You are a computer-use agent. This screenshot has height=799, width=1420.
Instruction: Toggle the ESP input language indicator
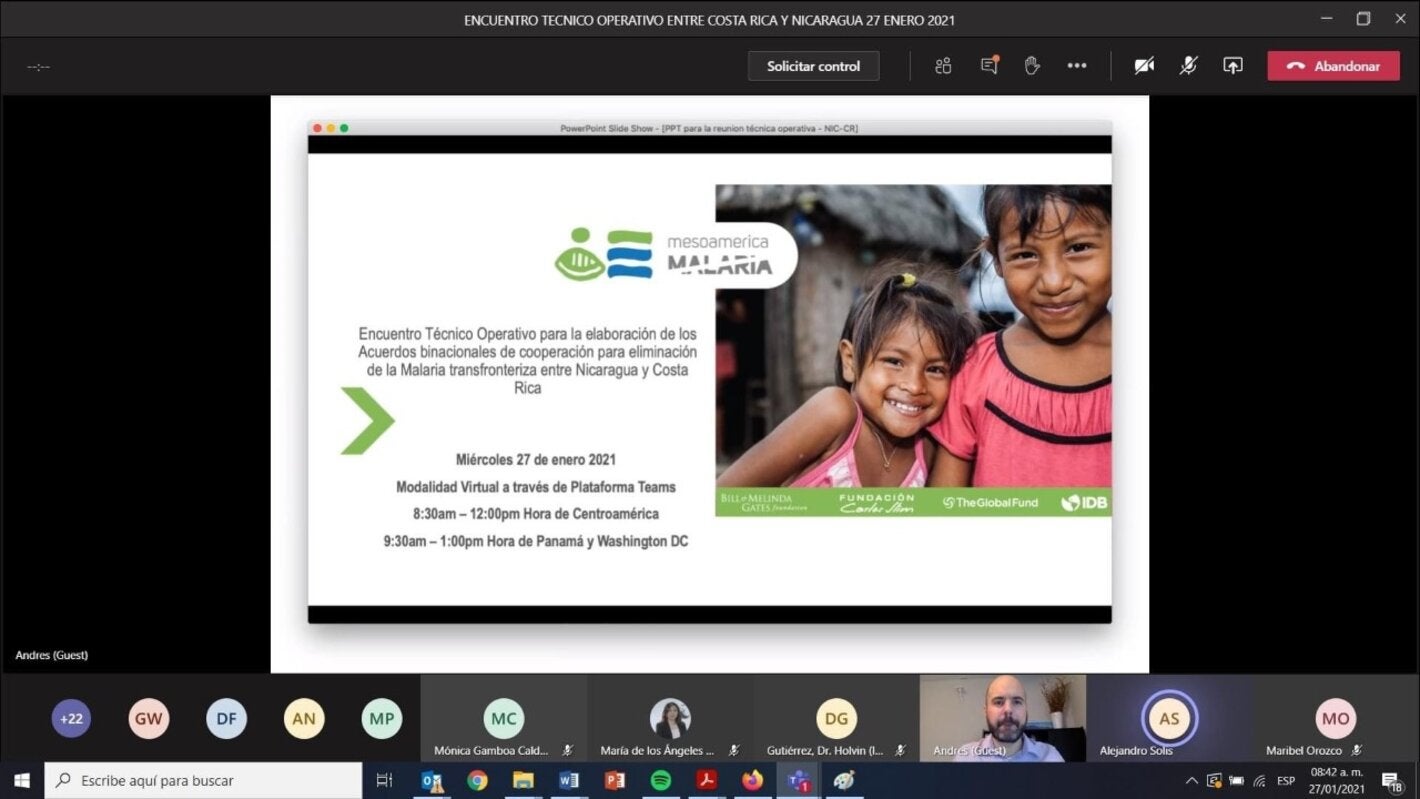pyautogui.click(x=1286, y=781)
